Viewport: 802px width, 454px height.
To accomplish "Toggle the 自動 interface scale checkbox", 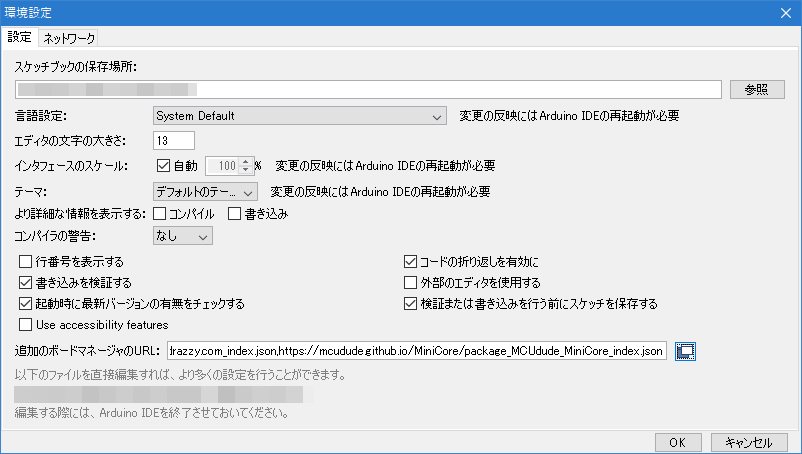I will pos(163,166).
